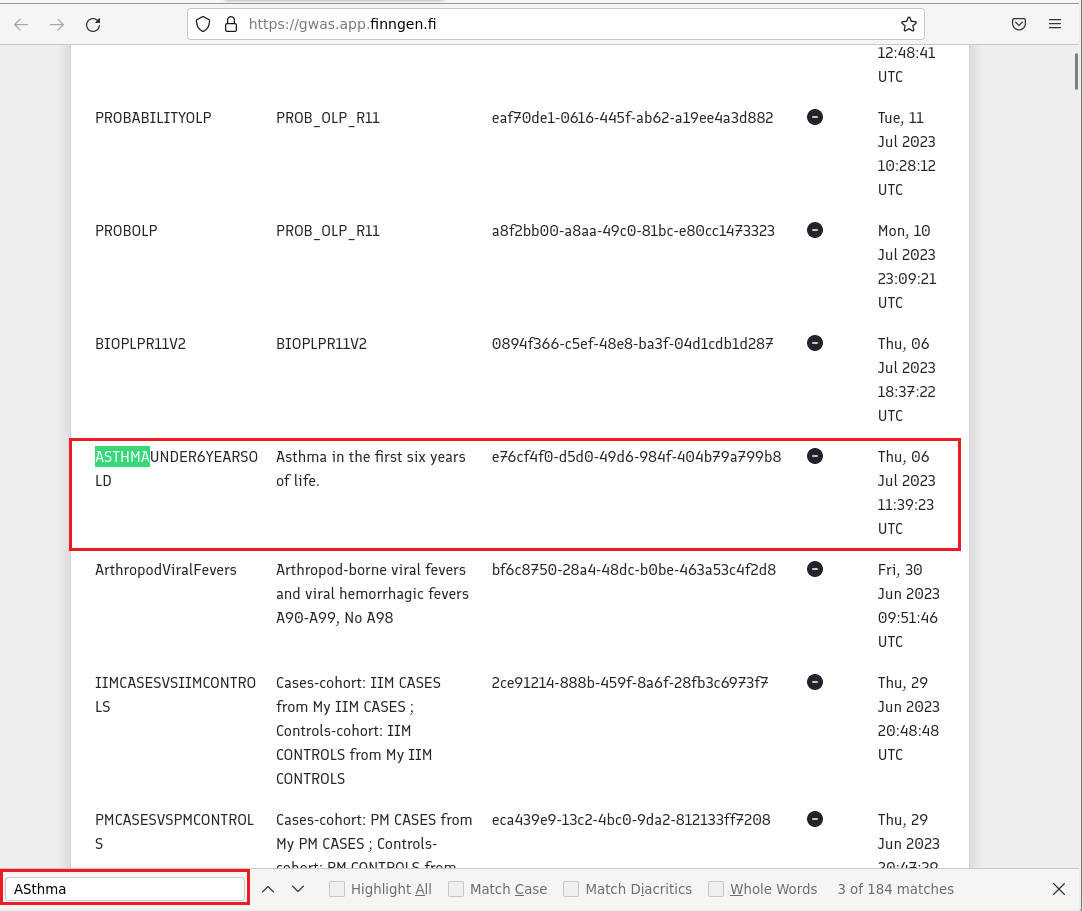Click the ArthropodViralFevers row name
The width and height of the screenshot is (1083, 911).
pos(166,570)
